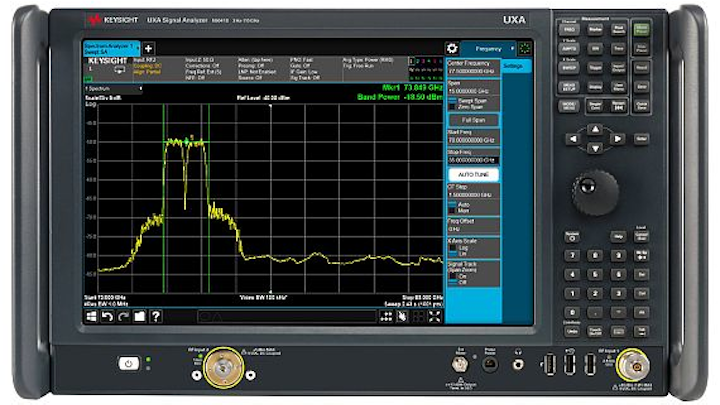Click the full screen expand icon
Image resolution: width=720 pixels, height=405 pixels.
[x=434, y=316]
